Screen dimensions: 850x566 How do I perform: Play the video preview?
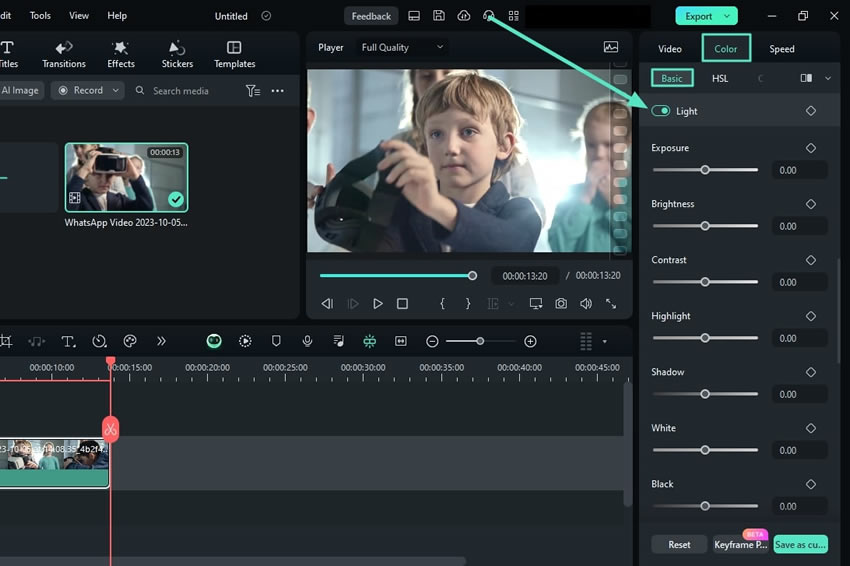click(378, 304)
